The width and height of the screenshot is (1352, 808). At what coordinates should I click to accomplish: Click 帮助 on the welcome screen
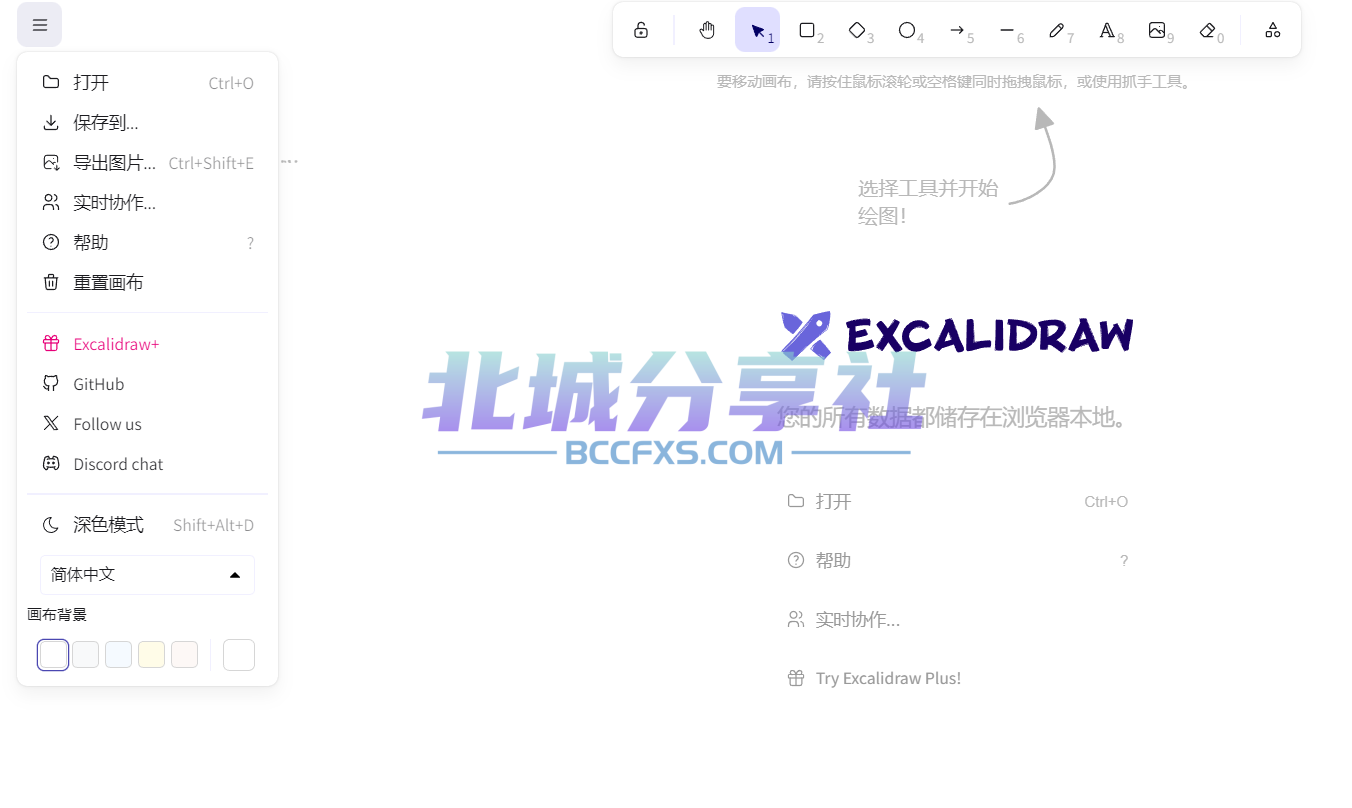coord(957,560)
